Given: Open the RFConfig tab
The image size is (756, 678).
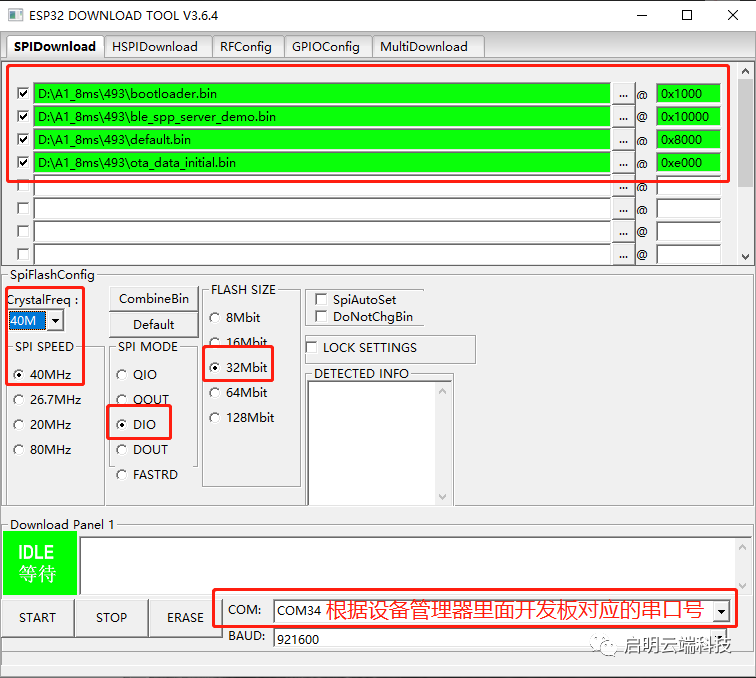Looking at the screenshot, I should tap(246, 47).
